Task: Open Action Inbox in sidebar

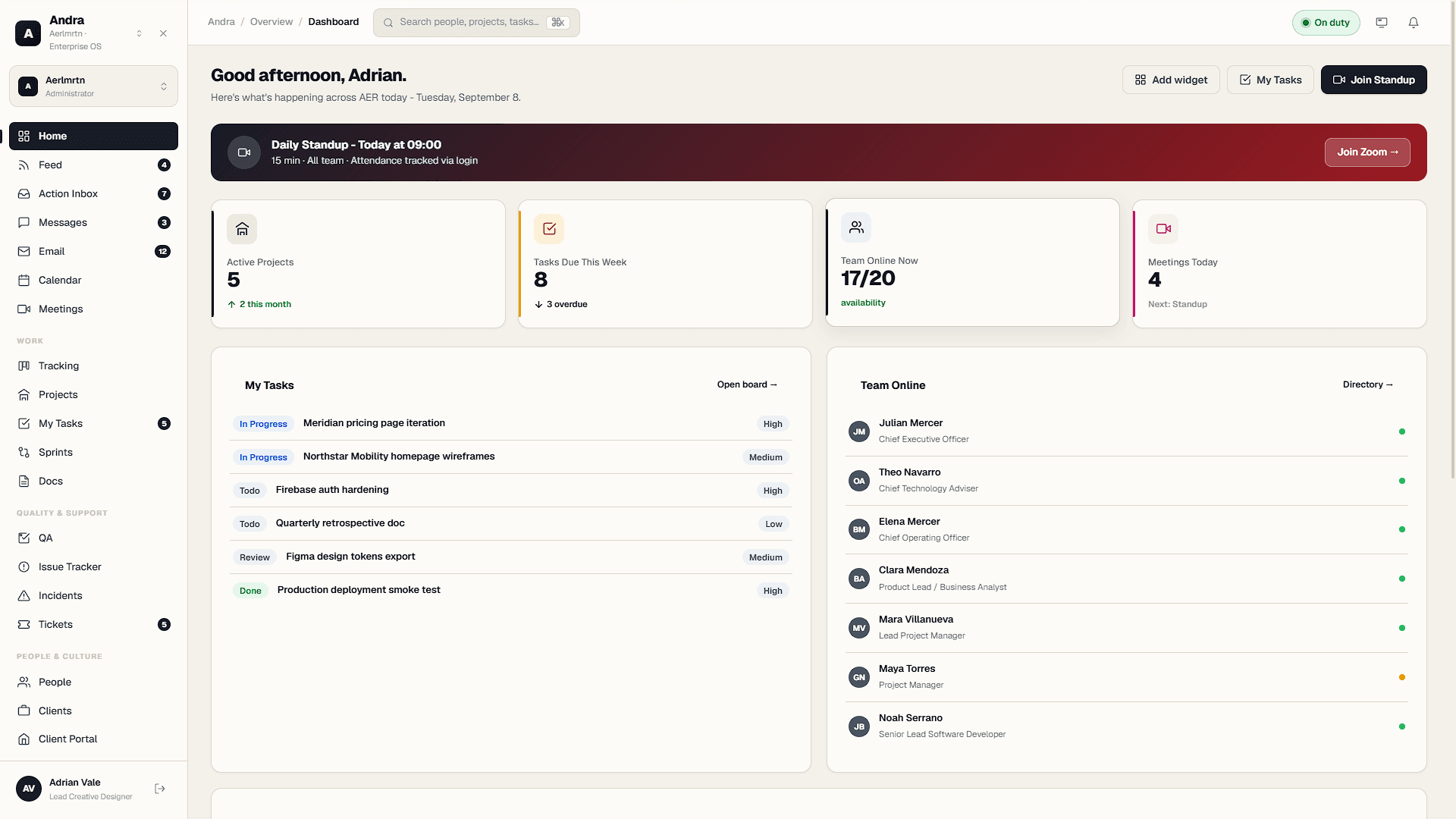Action: click(93, 194)
